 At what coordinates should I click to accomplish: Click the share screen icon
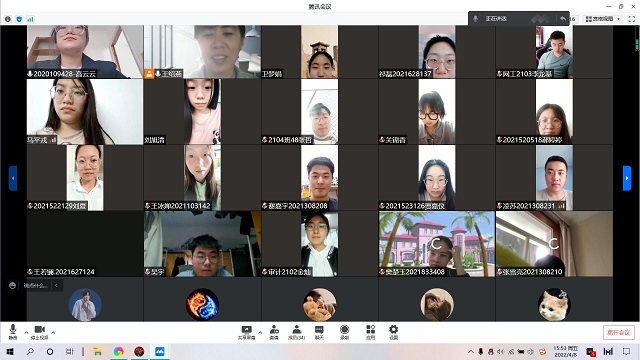pos(247,332)
